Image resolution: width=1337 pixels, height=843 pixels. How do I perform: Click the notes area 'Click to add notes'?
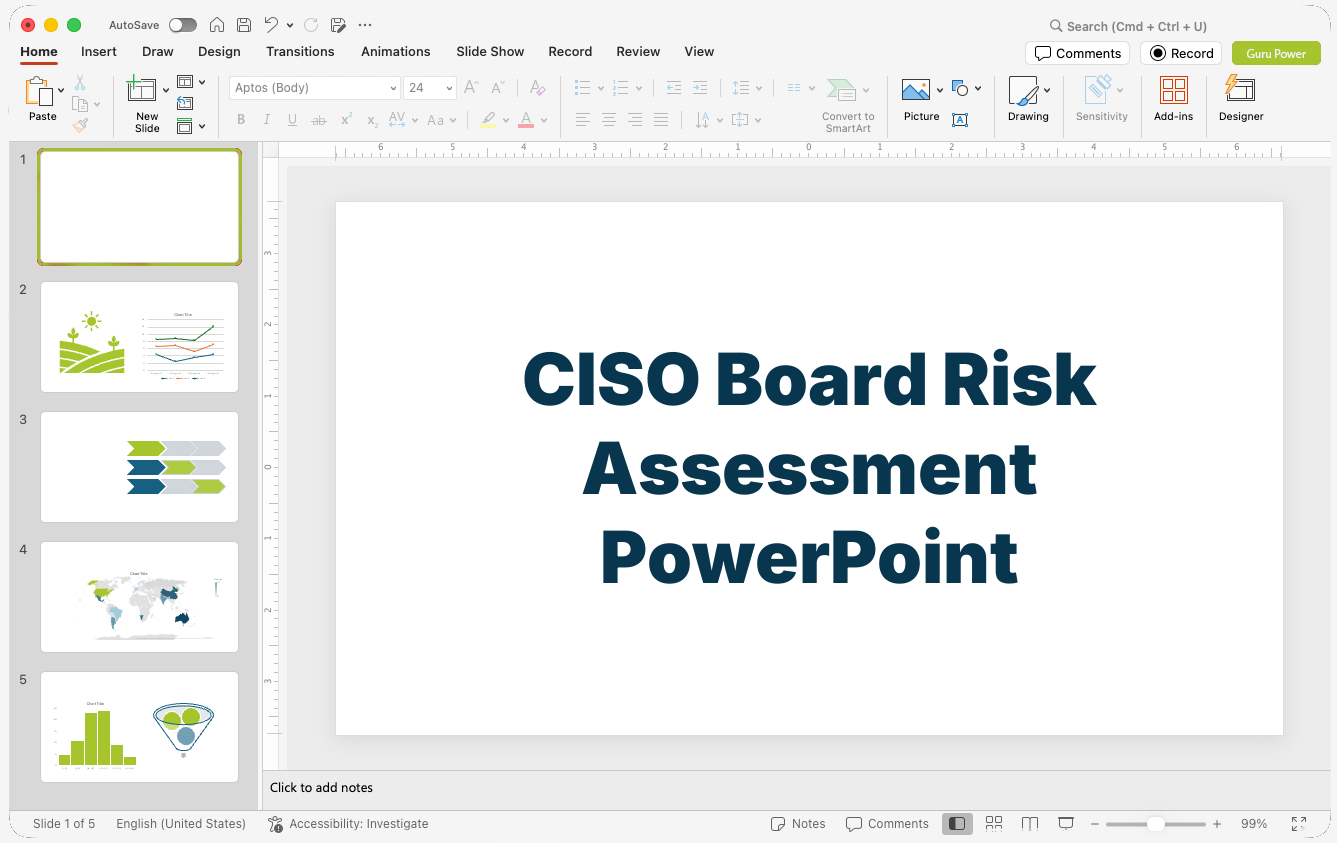(x=321, y=788)
